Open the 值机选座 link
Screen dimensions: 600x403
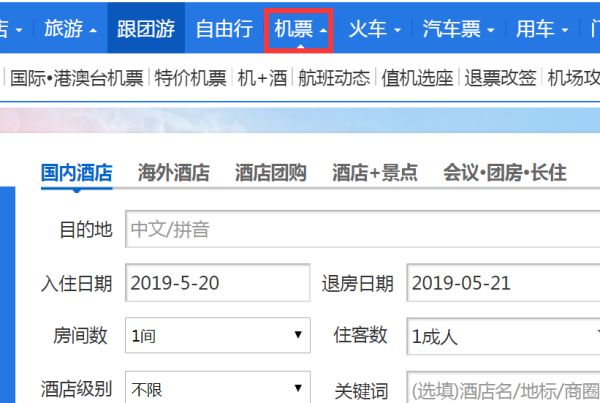point(418,77)
